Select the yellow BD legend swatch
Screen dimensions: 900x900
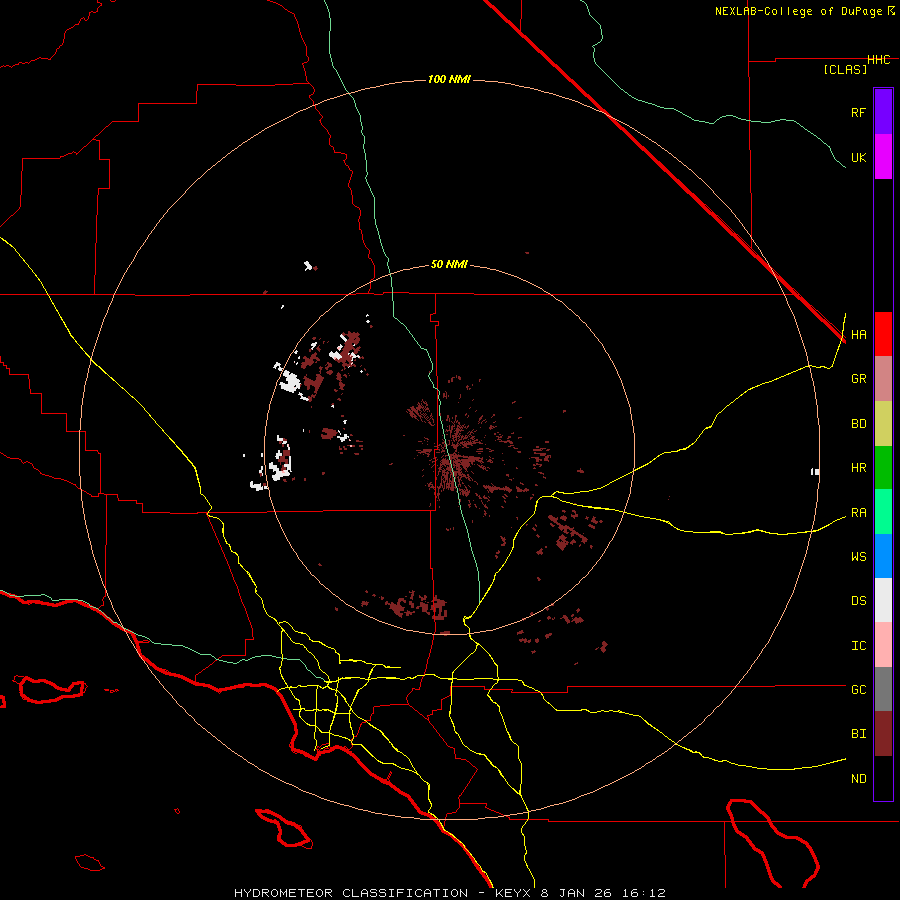tap(883, 423)
